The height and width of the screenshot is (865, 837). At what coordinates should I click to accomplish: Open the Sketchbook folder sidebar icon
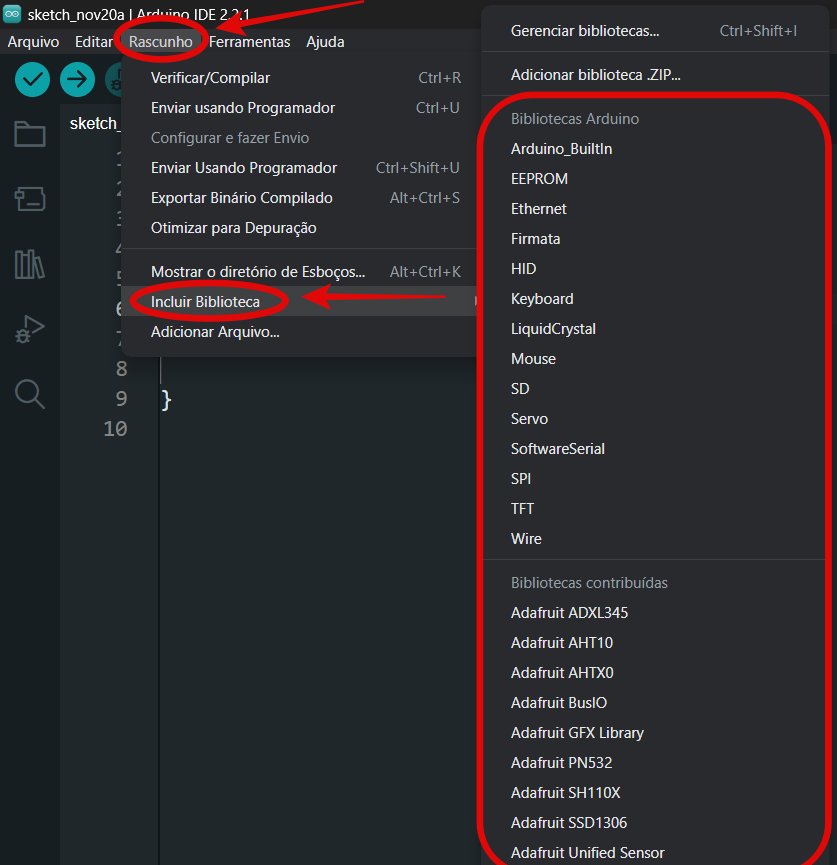coord(30,134)
